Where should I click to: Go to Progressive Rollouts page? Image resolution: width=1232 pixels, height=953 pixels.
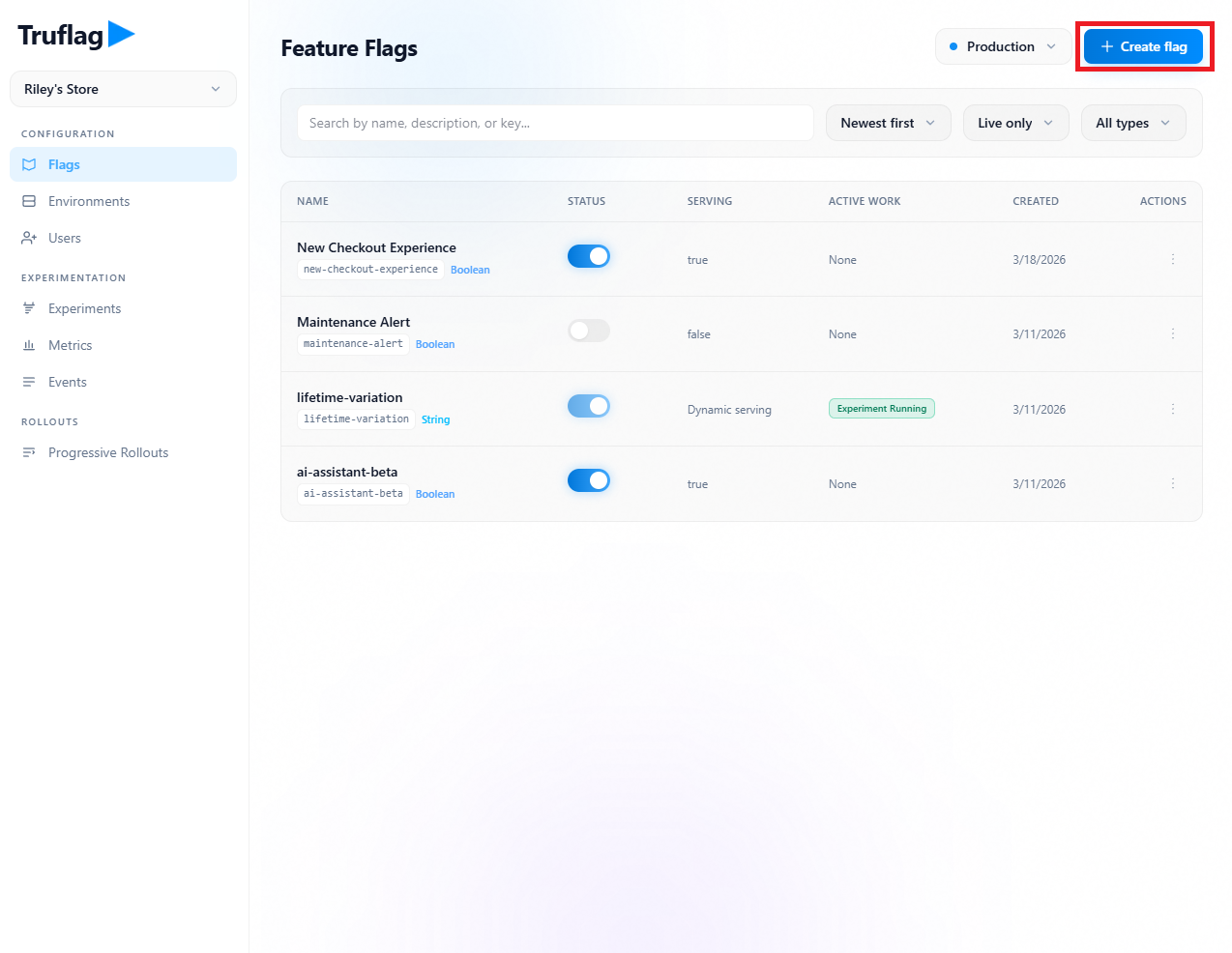point(107,452)
